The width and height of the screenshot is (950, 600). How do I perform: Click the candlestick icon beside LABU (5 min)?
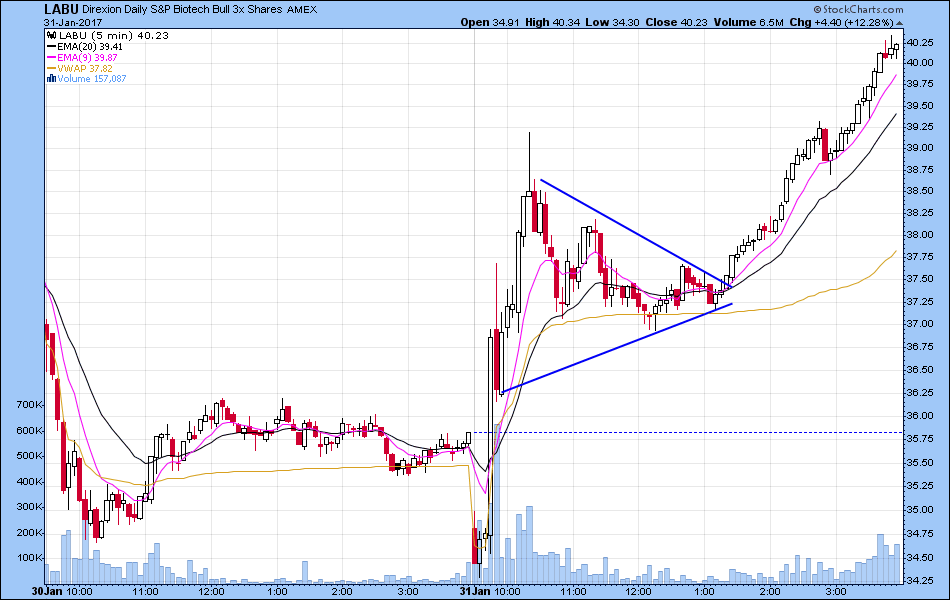(x=51, y=36)
